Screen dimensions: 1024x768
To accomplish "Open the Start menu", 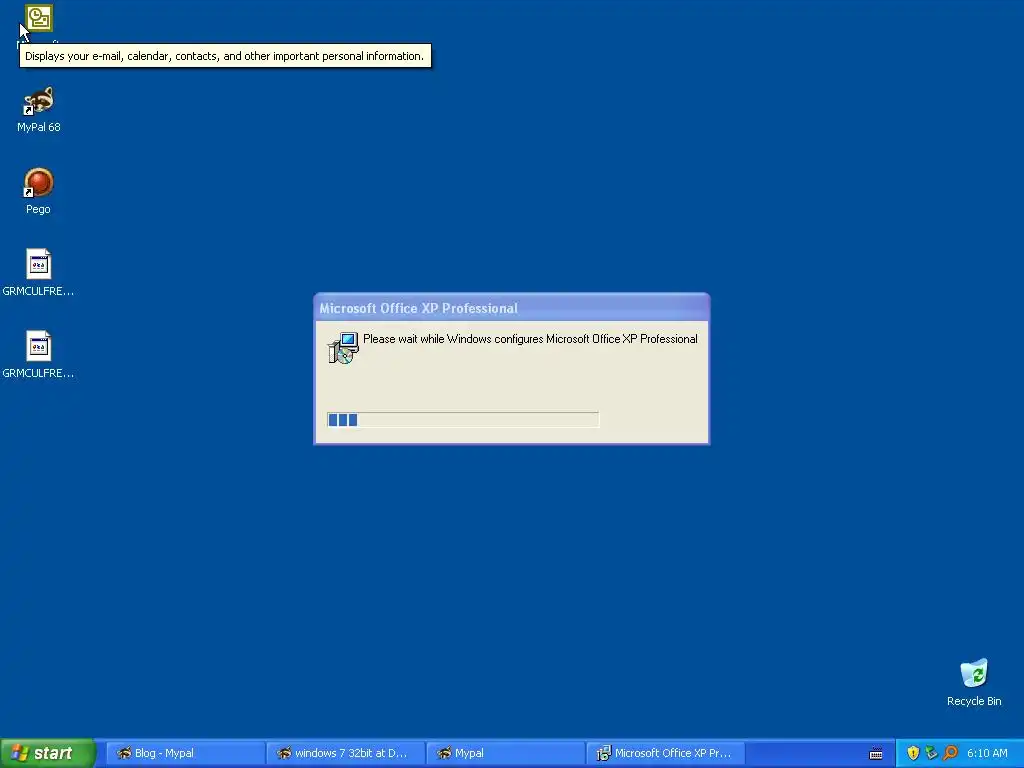I will coord(48,753).
